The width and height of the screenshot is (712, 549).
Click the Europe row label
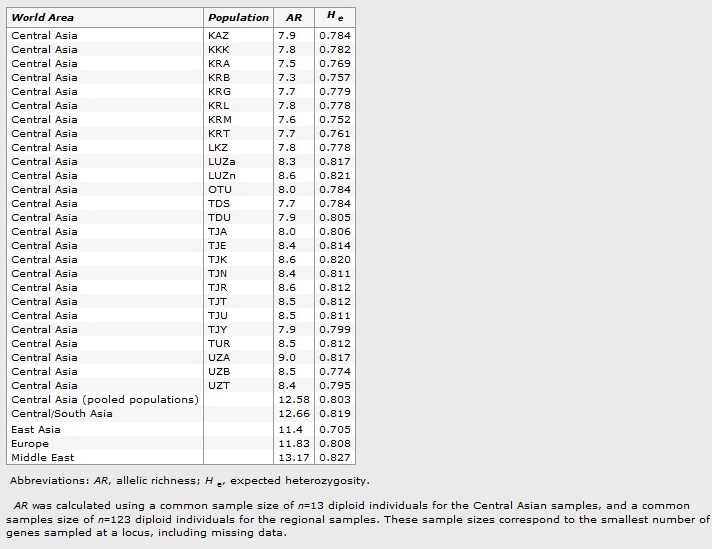click(x=30, y=444)
